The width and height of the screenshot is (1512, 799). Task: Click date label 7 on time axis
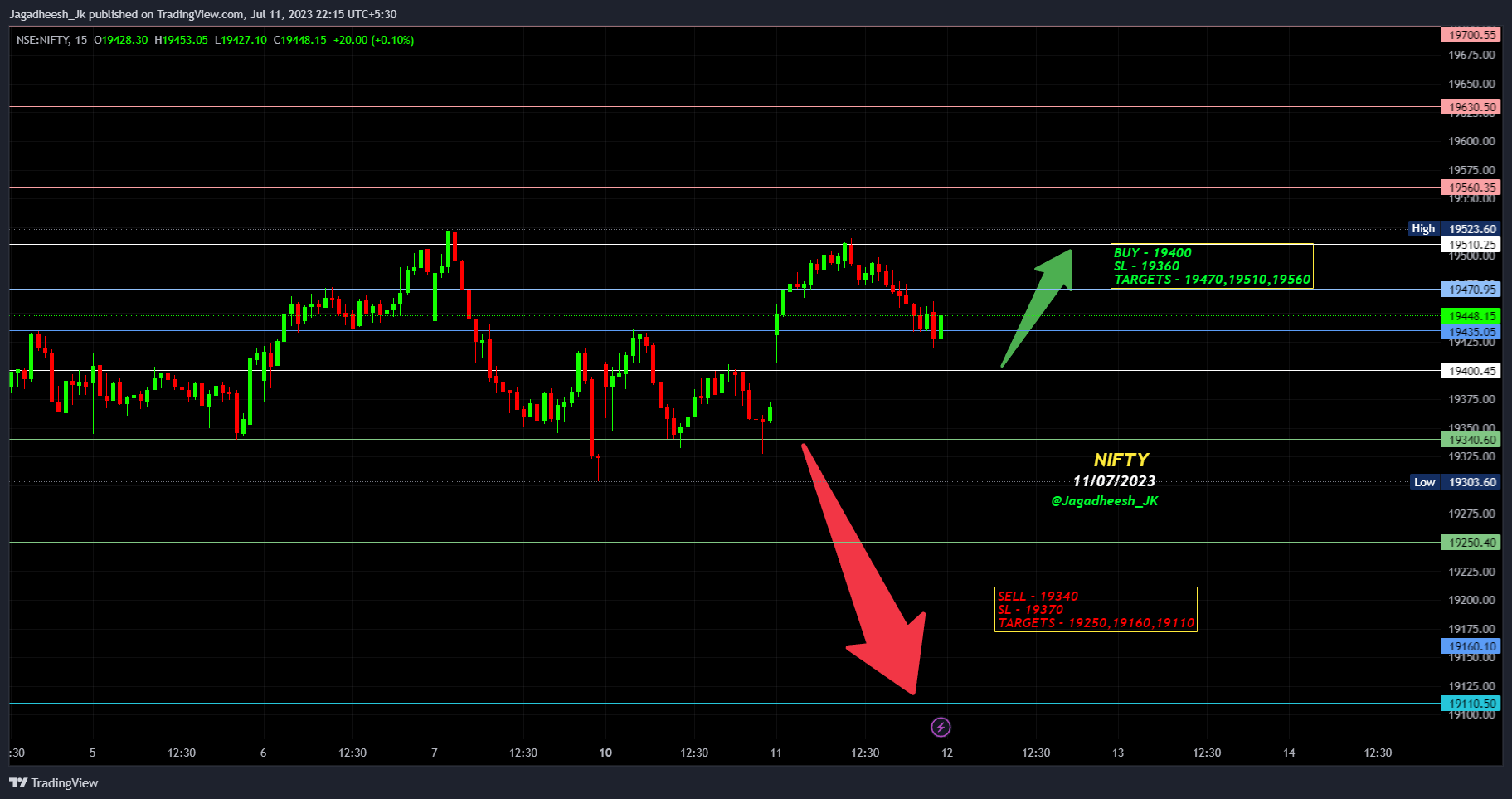[x=435, y=753]
